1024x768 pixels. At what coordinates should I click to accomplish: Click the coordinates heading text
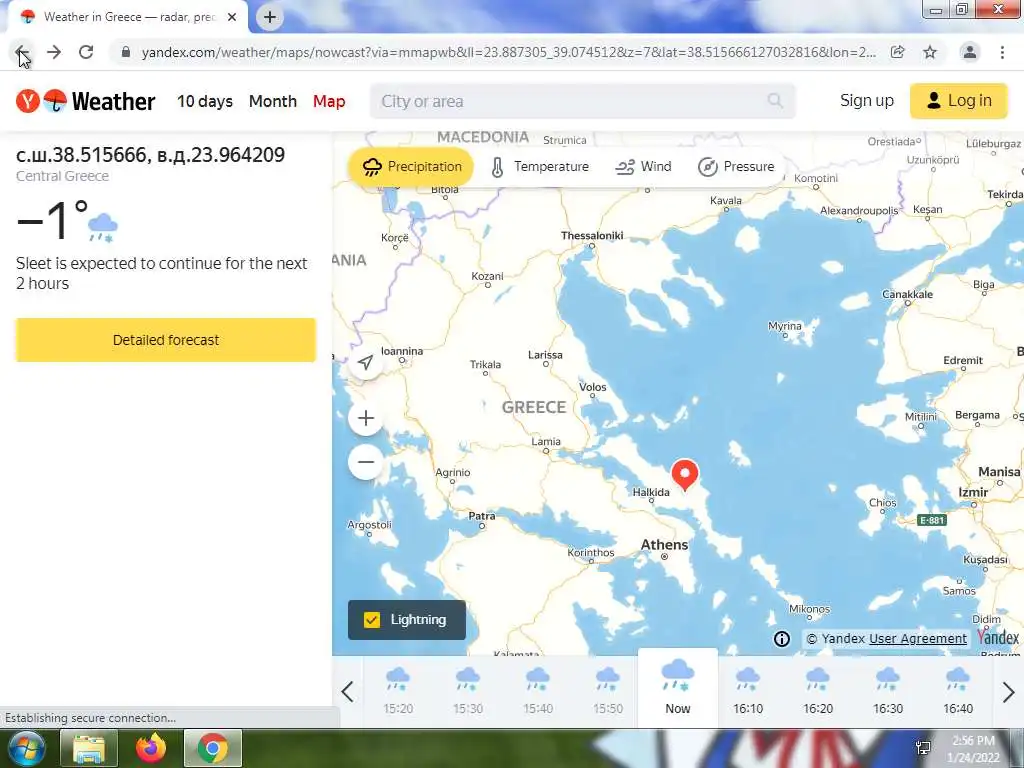click(x=150, y=155)
